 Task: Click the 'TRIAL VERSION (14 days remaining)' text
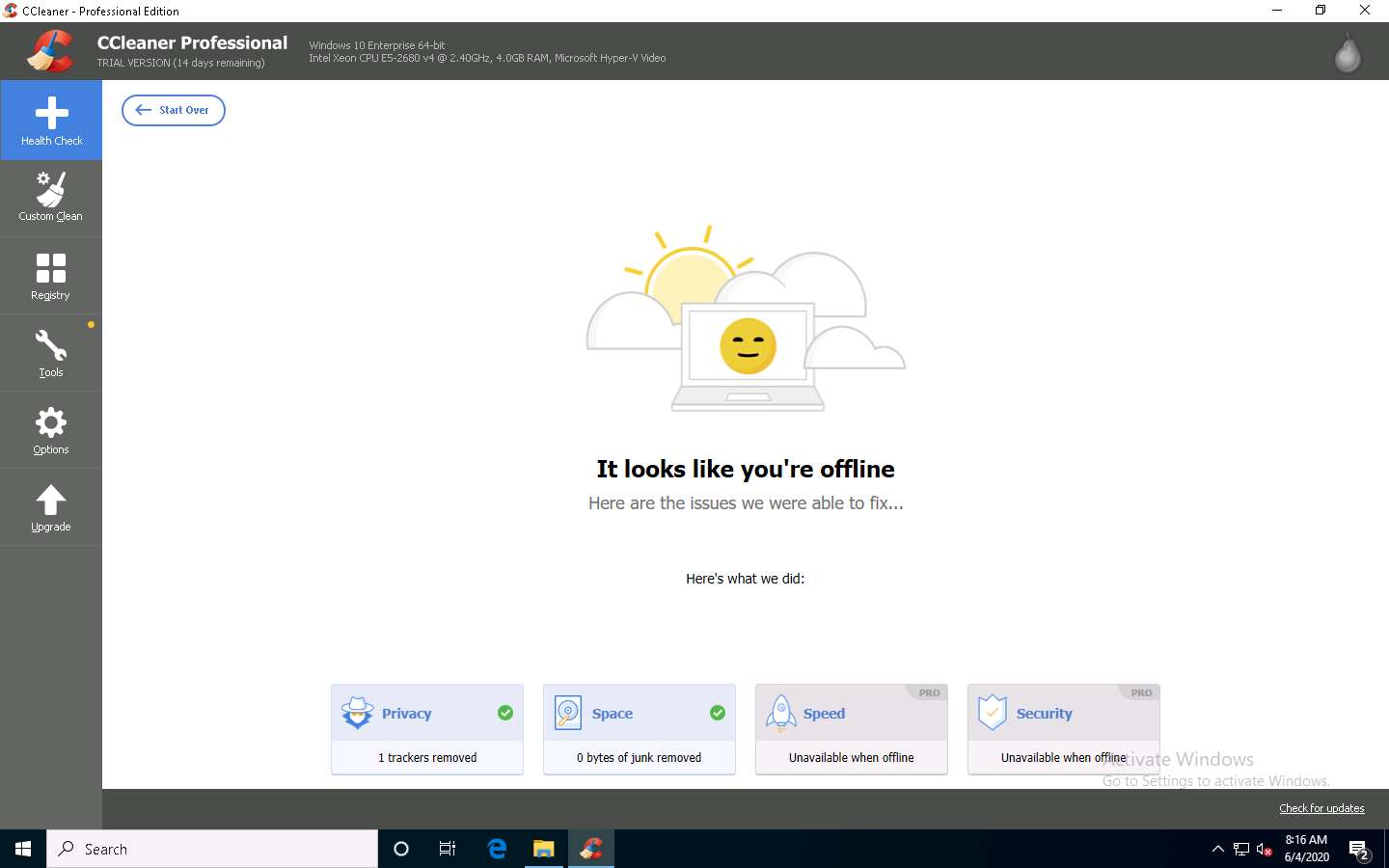click(180, 63)
